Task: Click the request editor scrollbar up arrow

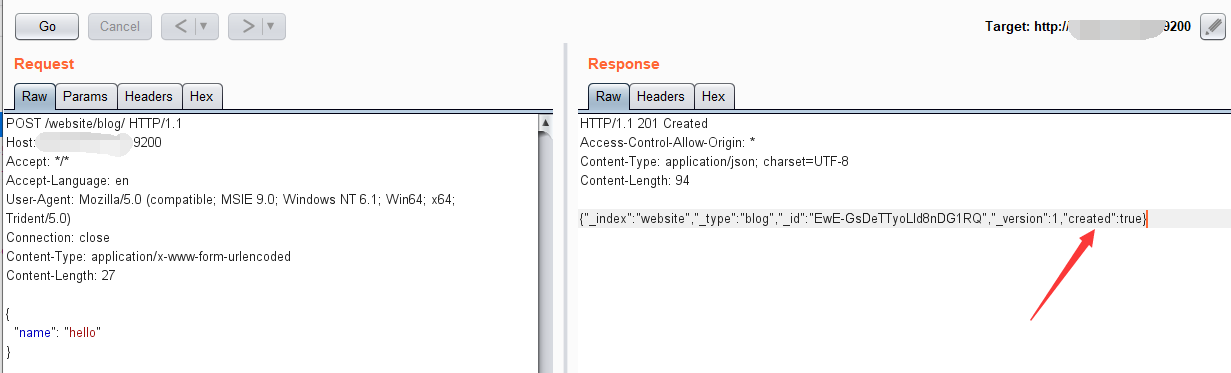Action: coord(546,123)
